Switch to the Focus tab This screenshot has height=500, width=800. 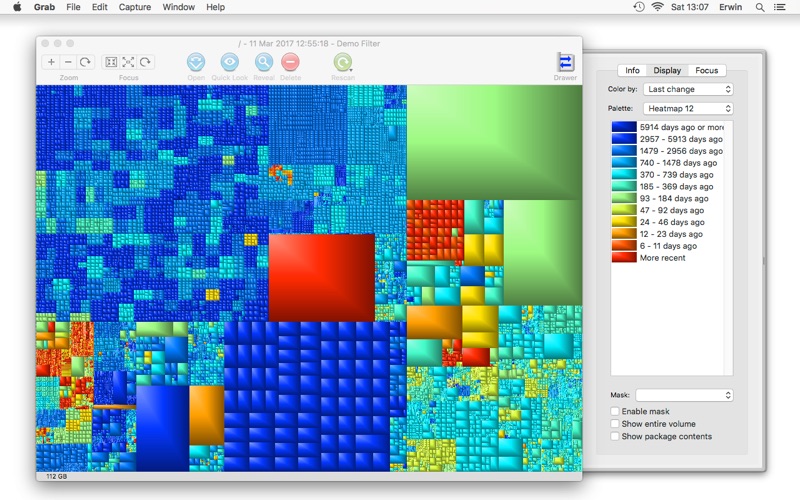tap(707, 70)
